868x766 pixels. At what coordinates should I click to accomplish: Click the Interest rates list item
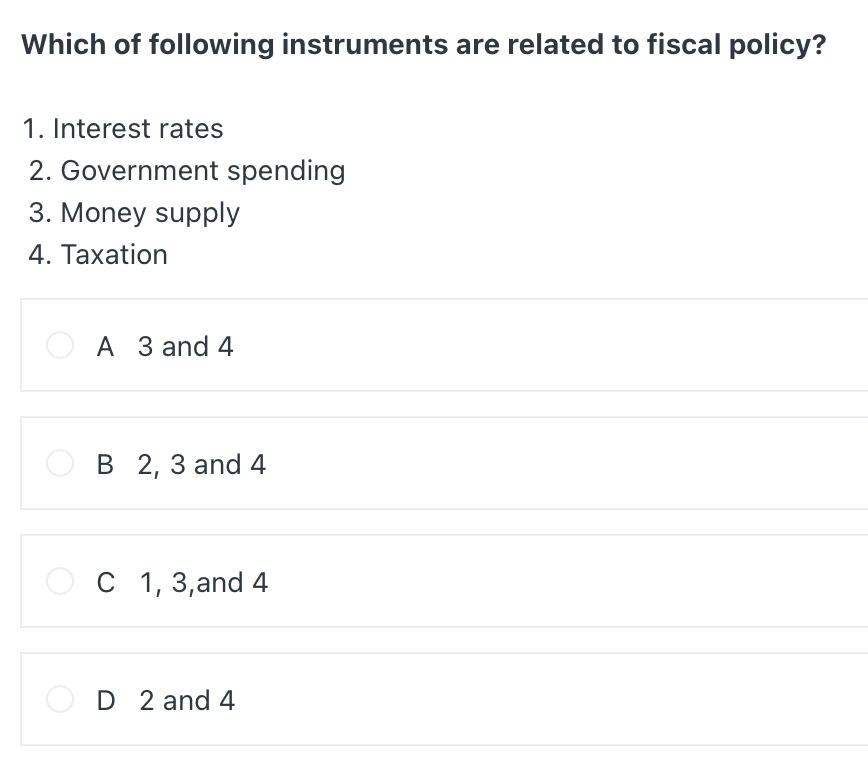(122, 128)
